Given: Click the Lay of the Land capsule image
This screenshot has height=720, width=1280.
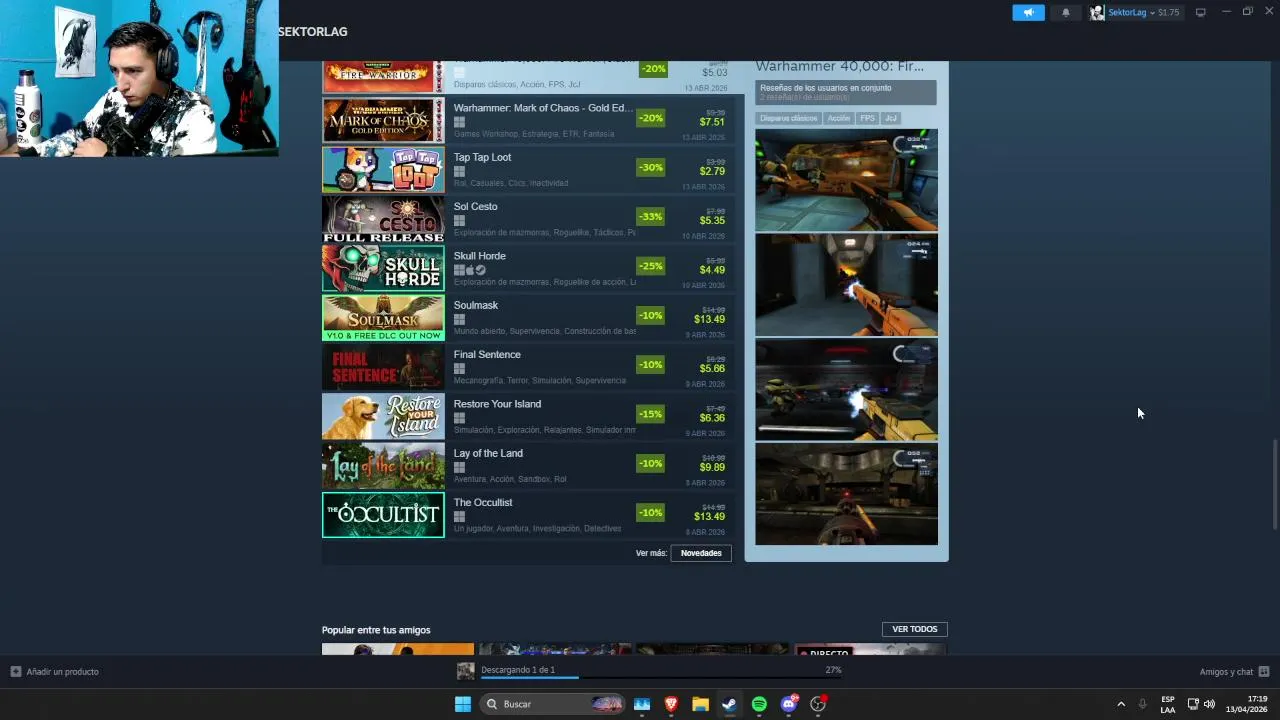Looking at the screenshot, I should [383, 465].
